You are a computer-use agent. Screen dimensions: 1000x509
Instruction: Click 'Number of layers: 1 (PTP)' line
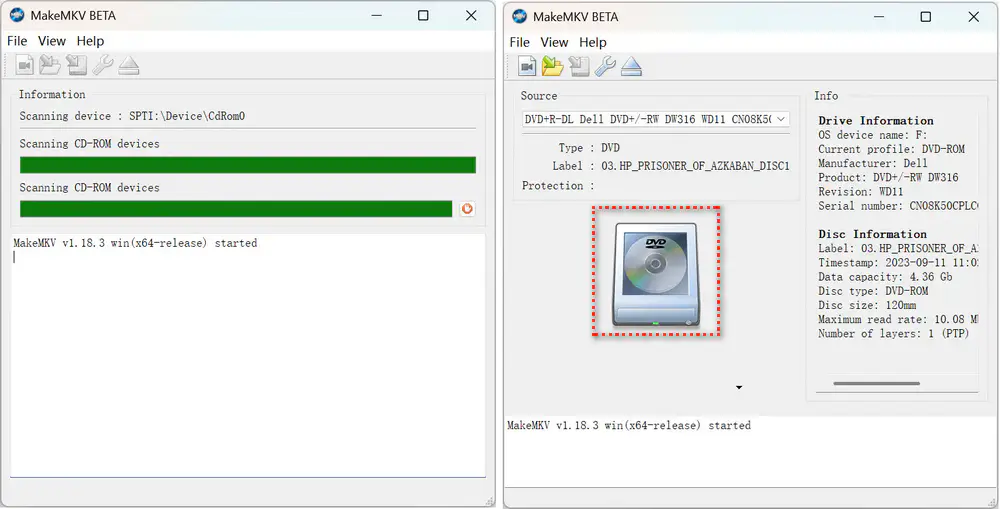893,334
